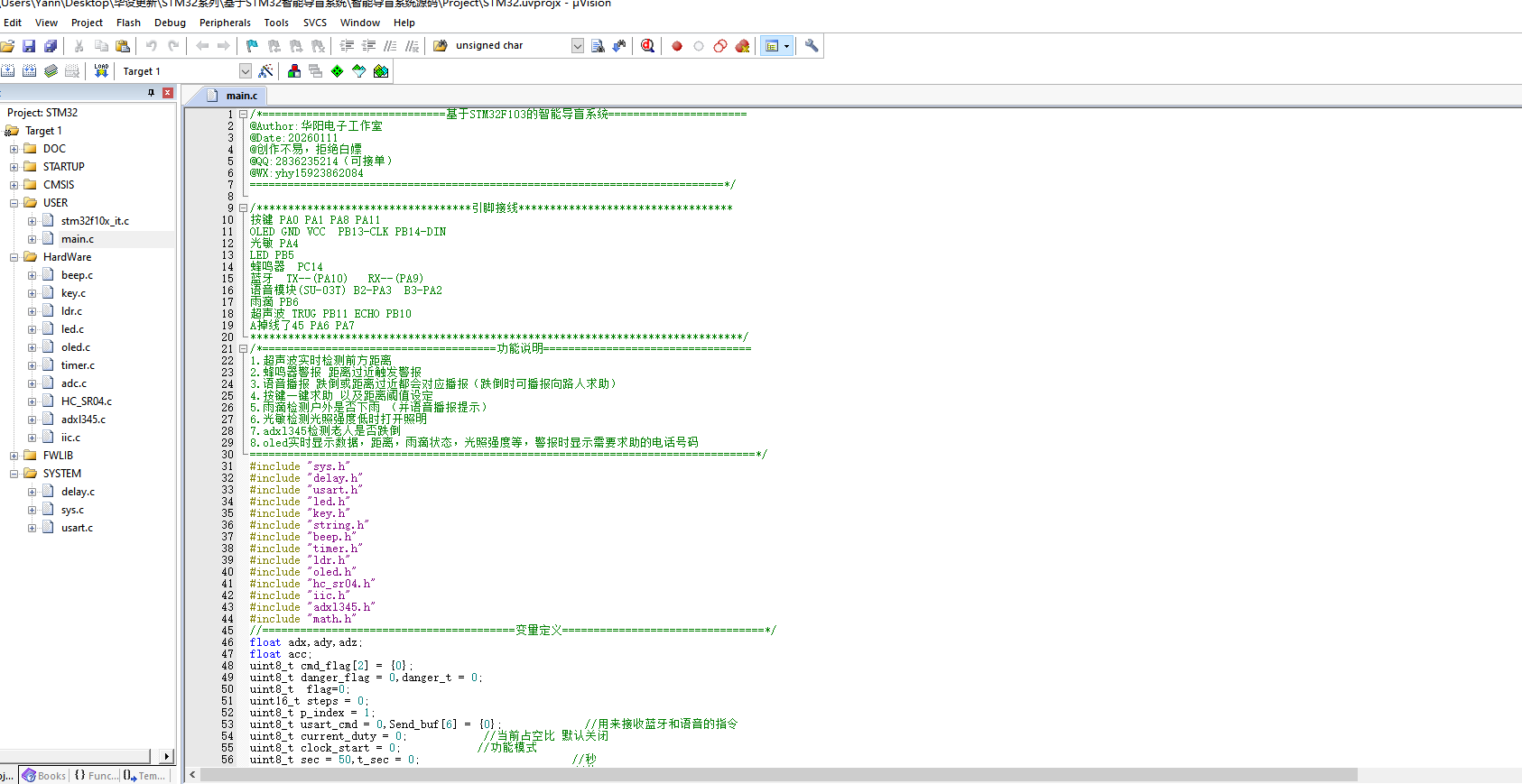Select oled.c in the project tree
Screen dimensions: 1522x784
[76, 347]
